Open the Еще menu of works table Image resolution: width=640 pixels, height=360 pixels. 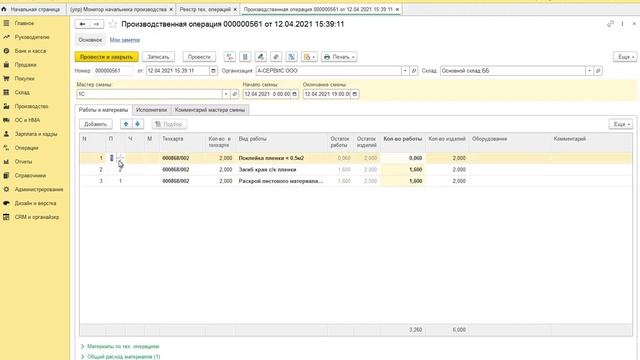tap(621, 124)
